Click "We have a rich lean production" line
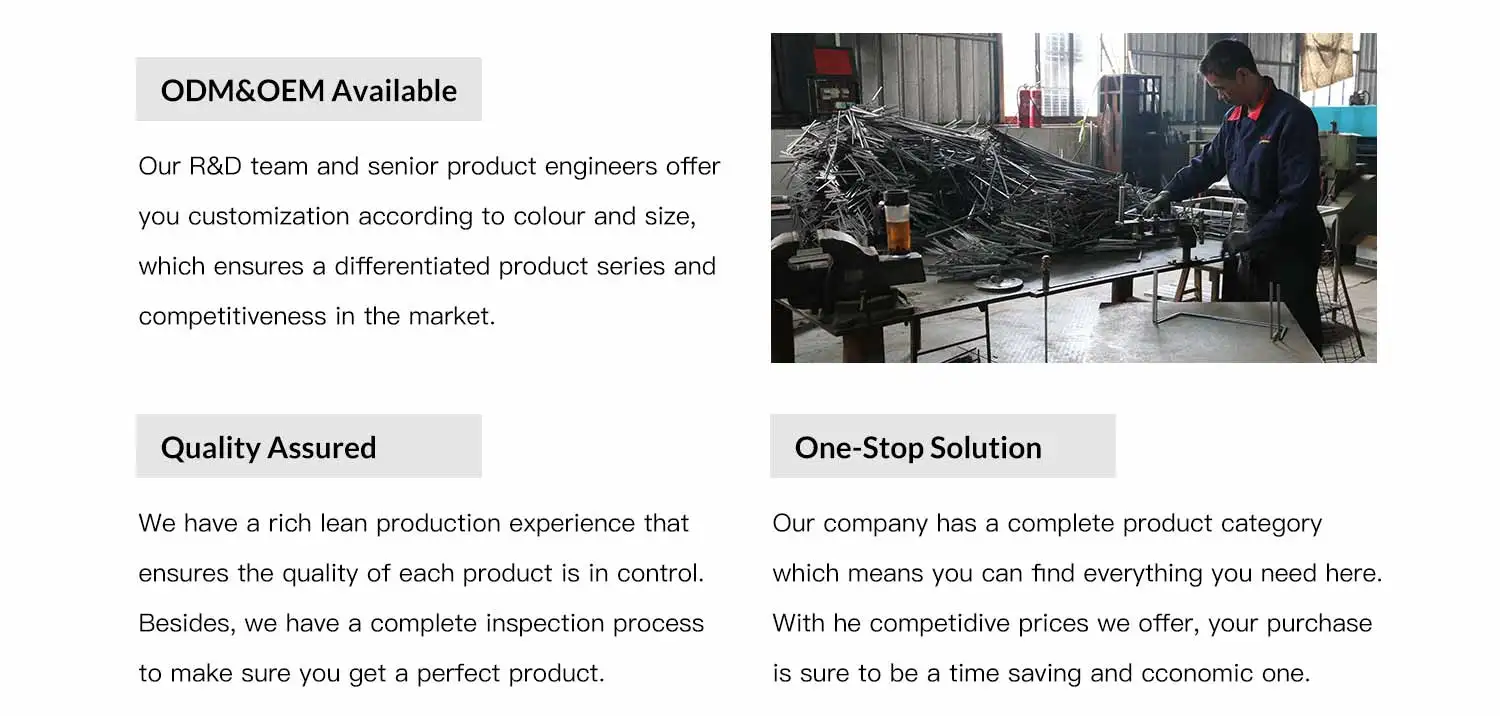Viewport: 1500px width, 716px height. pos(413,523)
